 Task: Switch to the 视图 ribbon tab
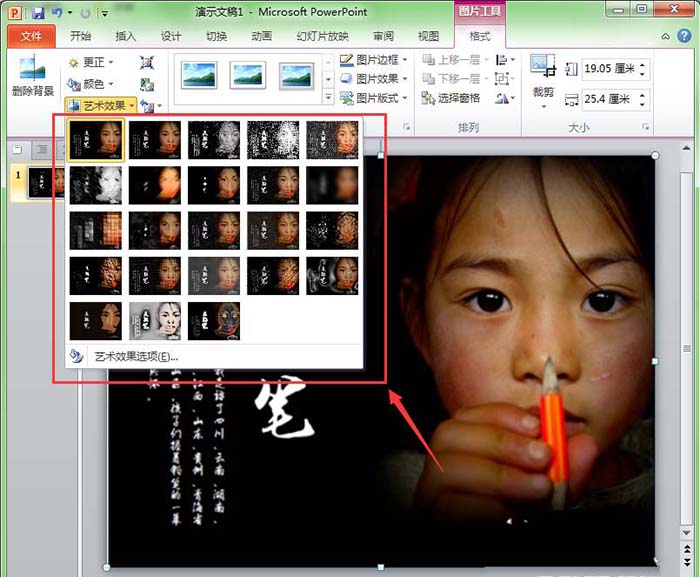[x=429, y=36]
